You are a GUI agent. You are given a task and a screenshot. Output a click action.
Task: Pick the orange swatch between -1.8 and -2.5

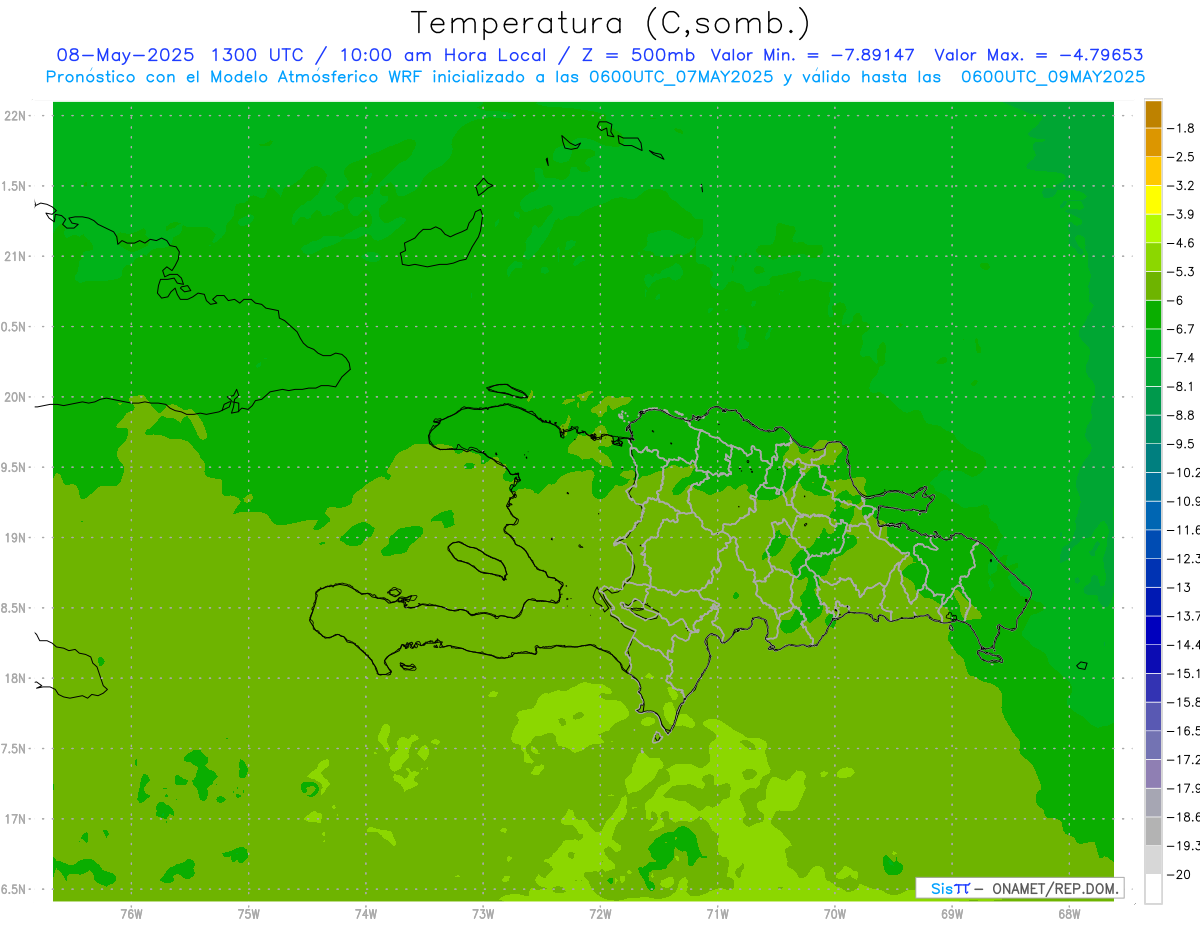pos(1153,143)
